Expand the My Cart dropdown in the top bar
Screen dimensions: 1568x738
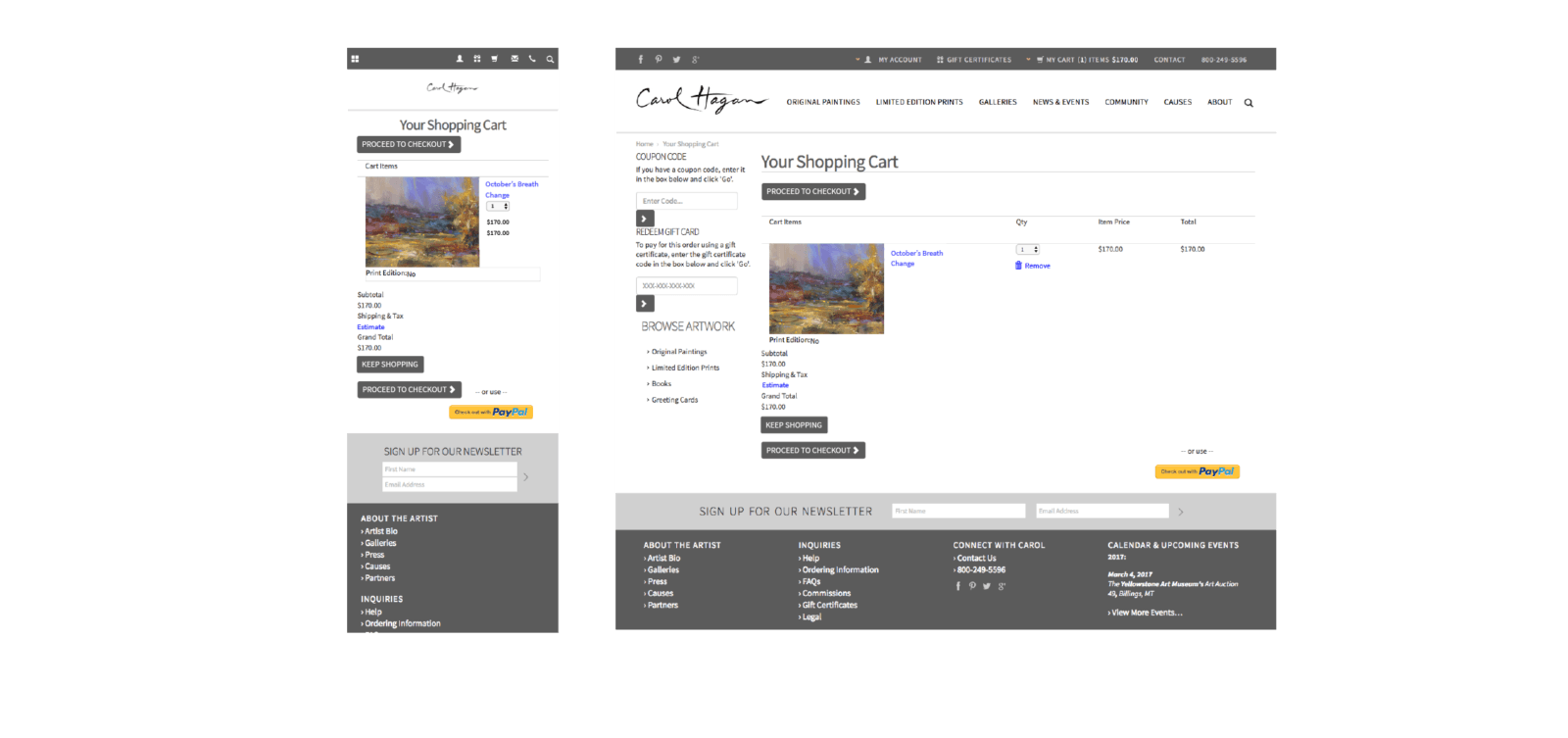point(1028,60)
